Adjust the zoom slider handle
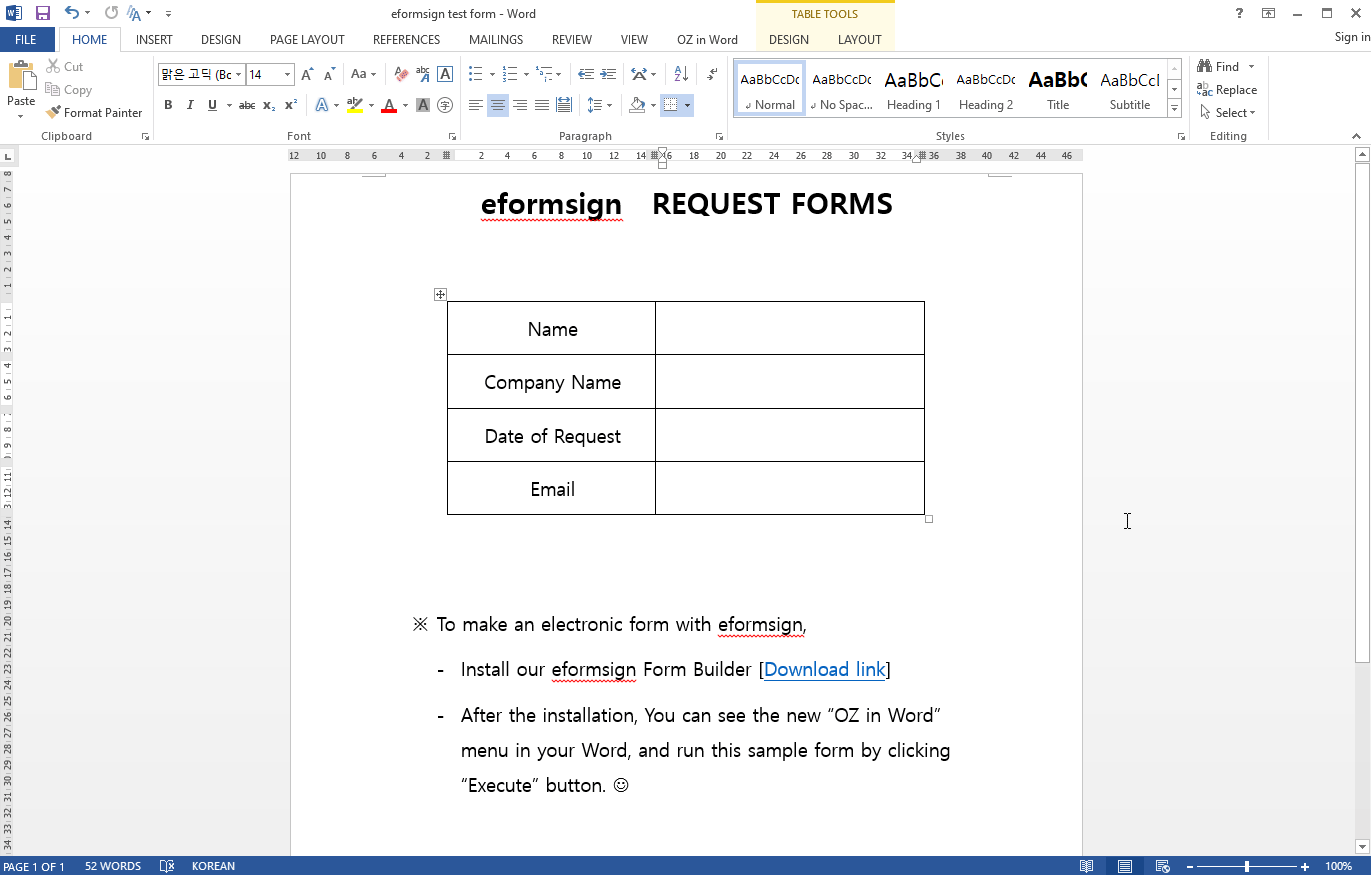This screenshot has width=1371, height=875. click(1246, 866)
